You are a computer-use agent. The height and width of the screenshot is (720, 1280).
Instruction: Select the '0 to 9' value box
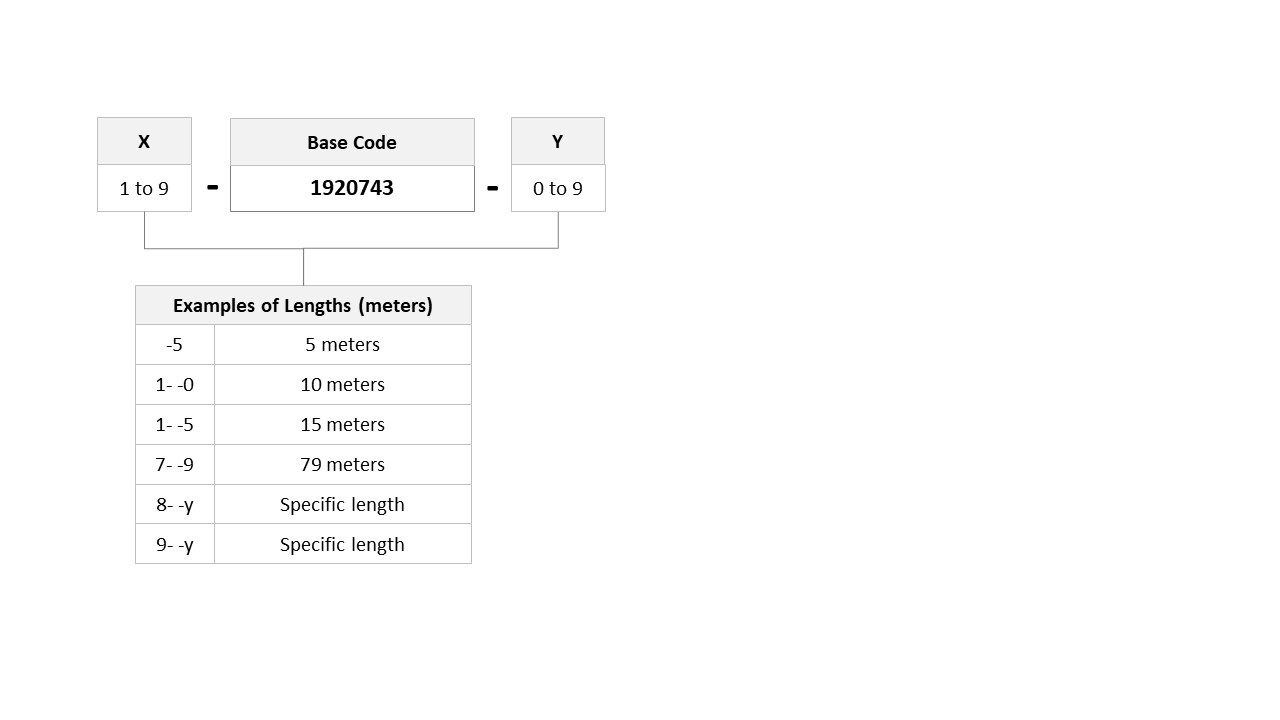click(558, 188)
